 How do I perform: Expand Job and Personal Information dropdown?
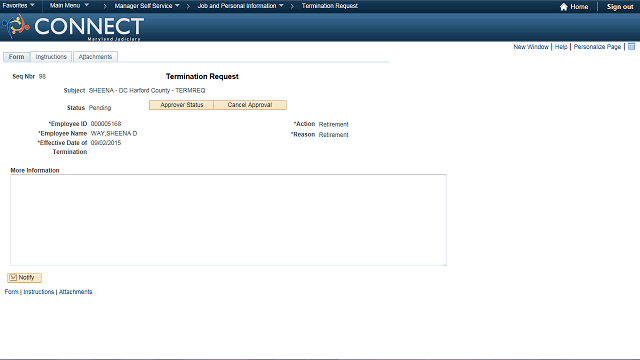point(240,6)
